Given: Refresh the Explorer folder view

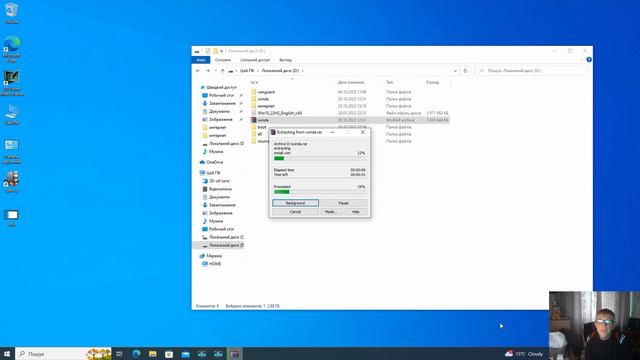Looking at the screenshot, I should tap(465, 71).
